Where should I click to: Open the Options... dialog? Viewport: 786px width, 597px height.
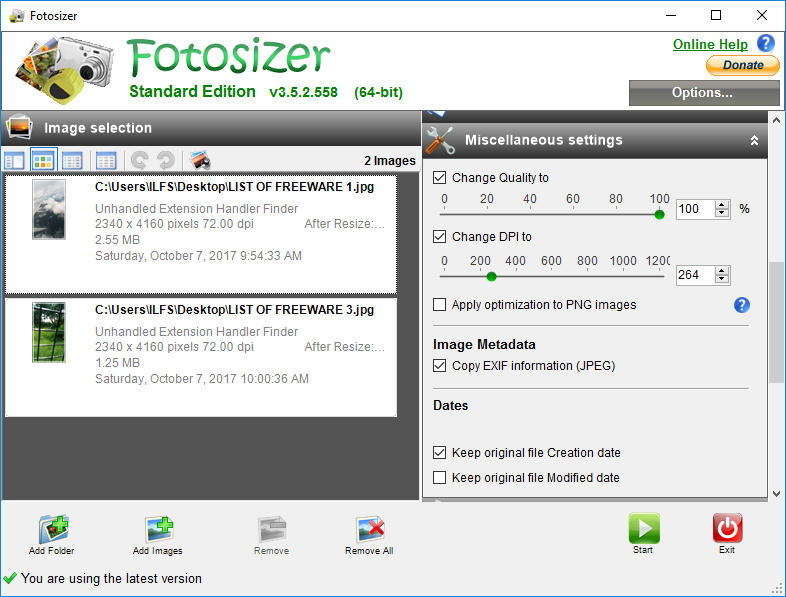pyautogui.click(x=704, y=93)
